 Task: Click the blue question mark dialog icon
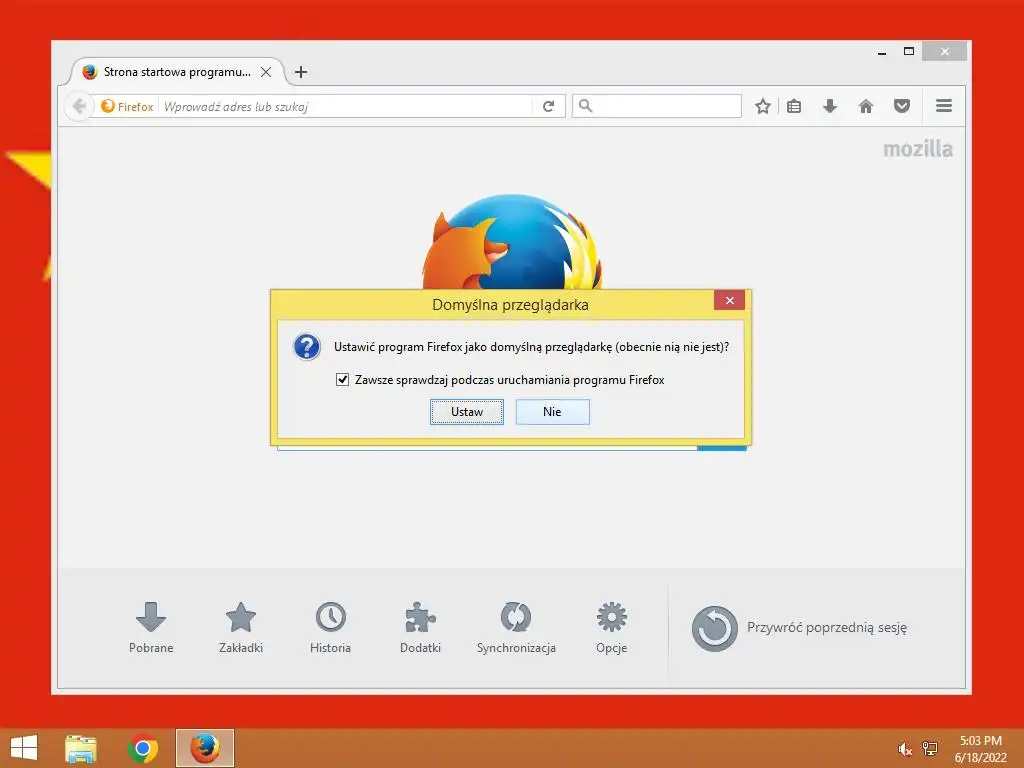click(307, 347)
